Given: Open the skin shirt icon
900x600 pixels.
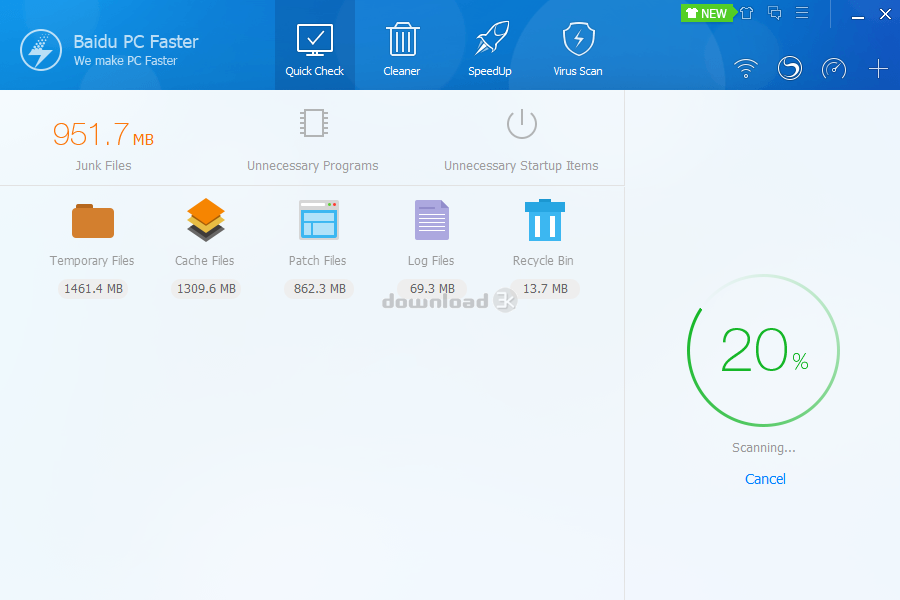Looking at the screenshot, I should pyautogui.click(x=746, y=13).
